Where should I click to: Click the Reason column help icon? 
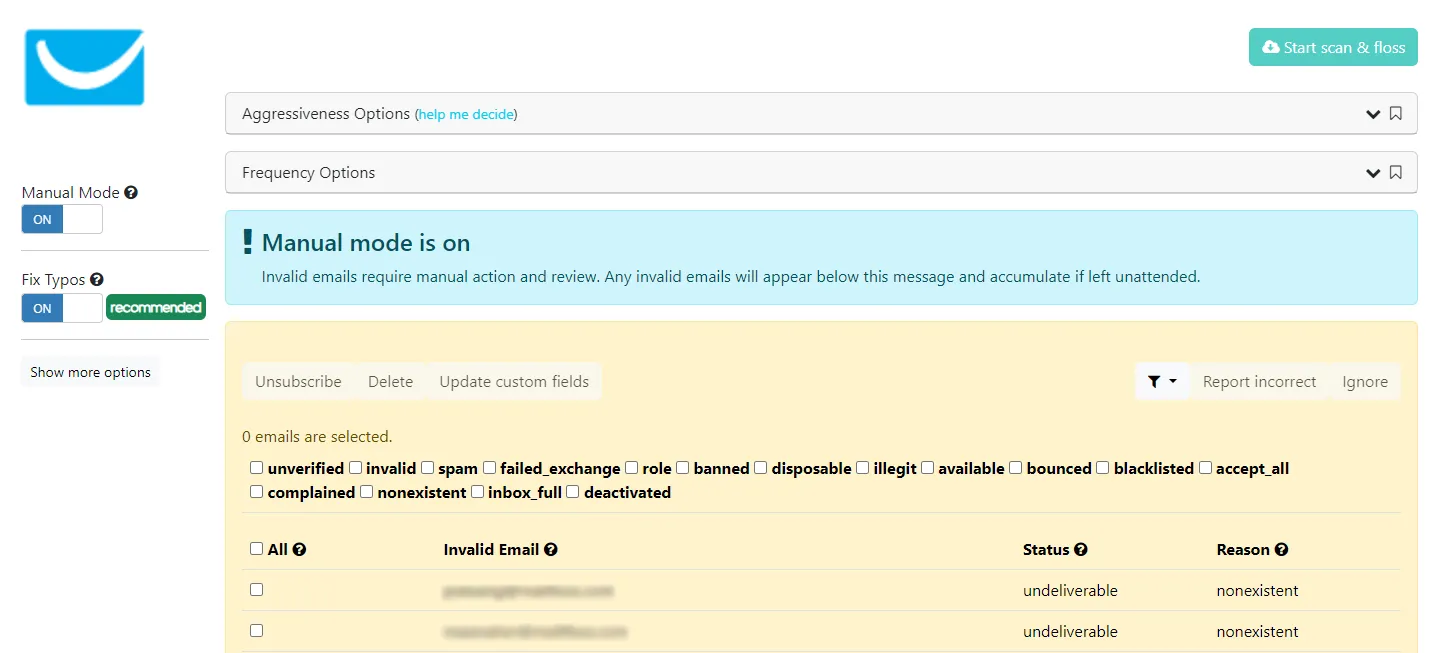(1282, 550)
